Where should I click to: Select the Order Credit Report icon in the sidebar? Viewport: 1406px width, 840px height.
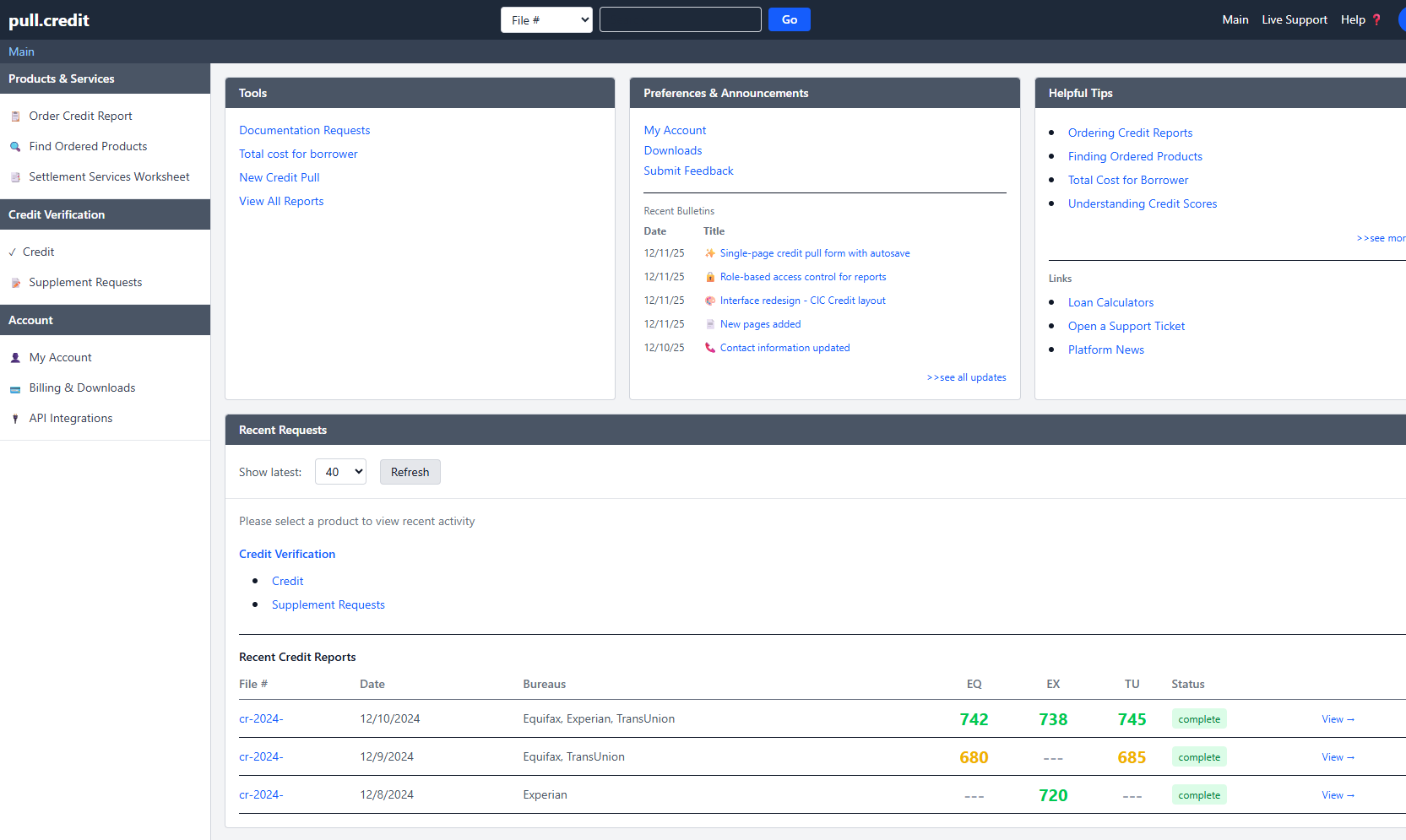point(15,116)
